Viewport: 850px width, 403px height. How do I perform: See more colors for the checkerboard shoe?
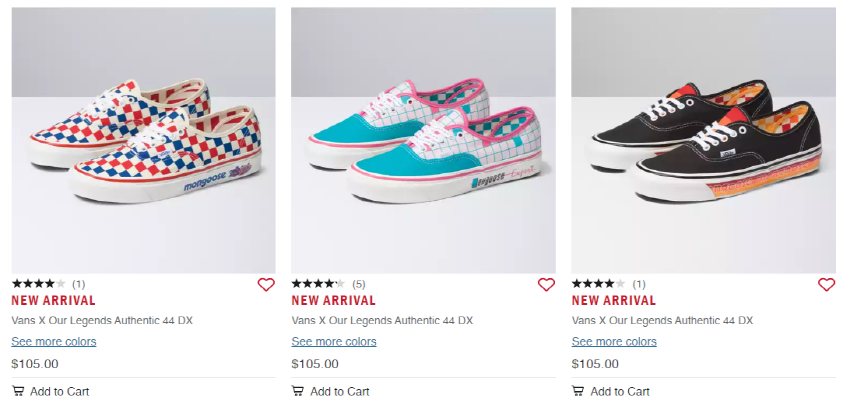[54, 342]
